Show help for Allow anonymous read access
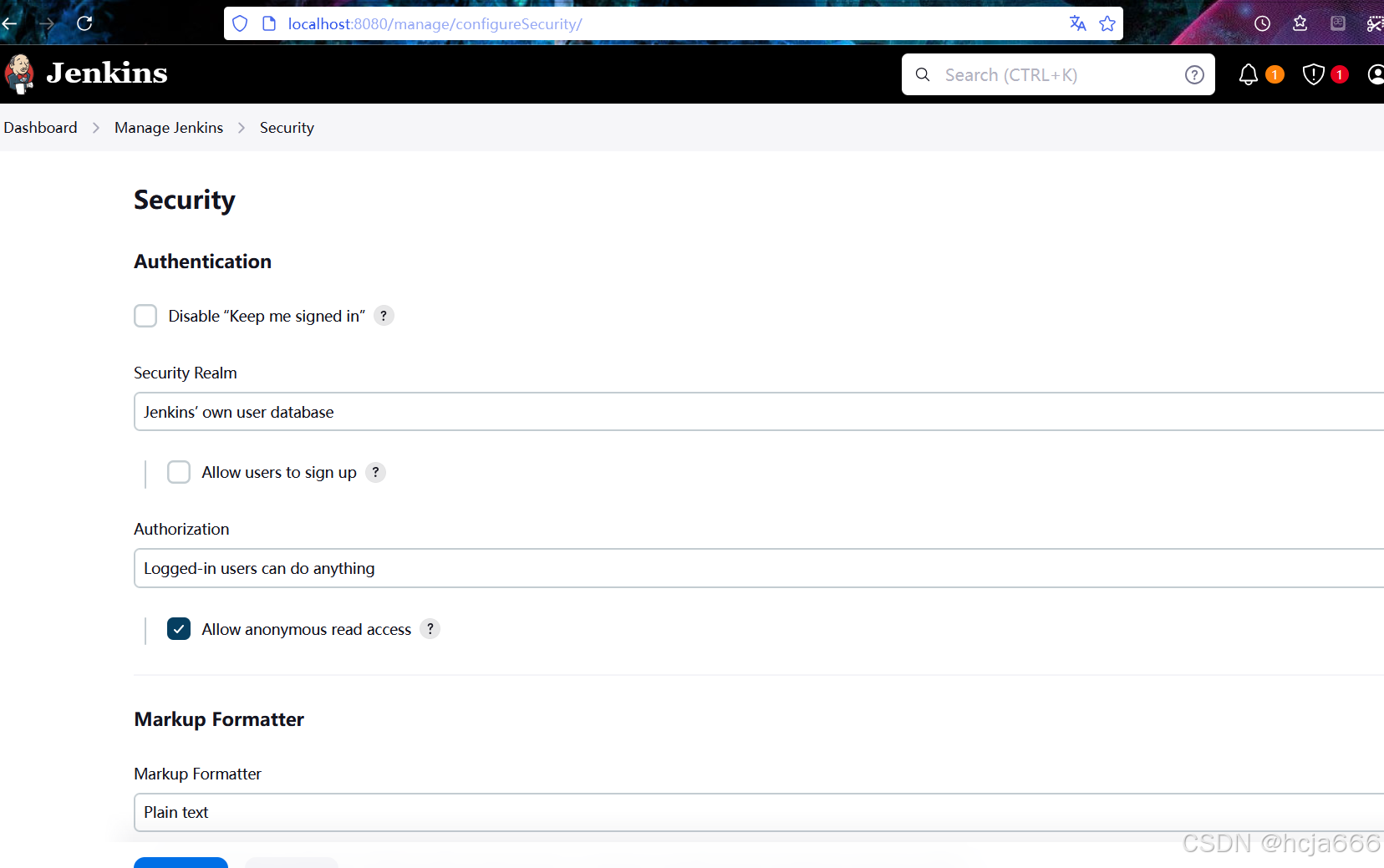 430,629
